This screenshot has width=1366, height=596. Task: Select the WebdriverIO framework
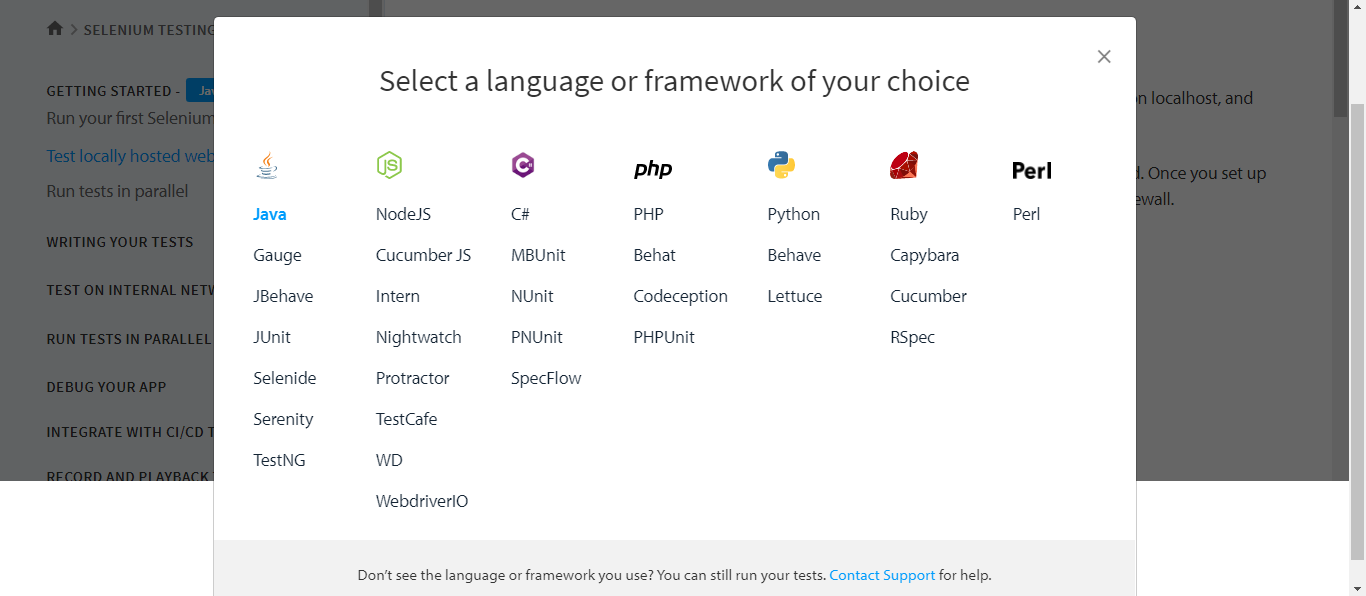tap(422, 501)
